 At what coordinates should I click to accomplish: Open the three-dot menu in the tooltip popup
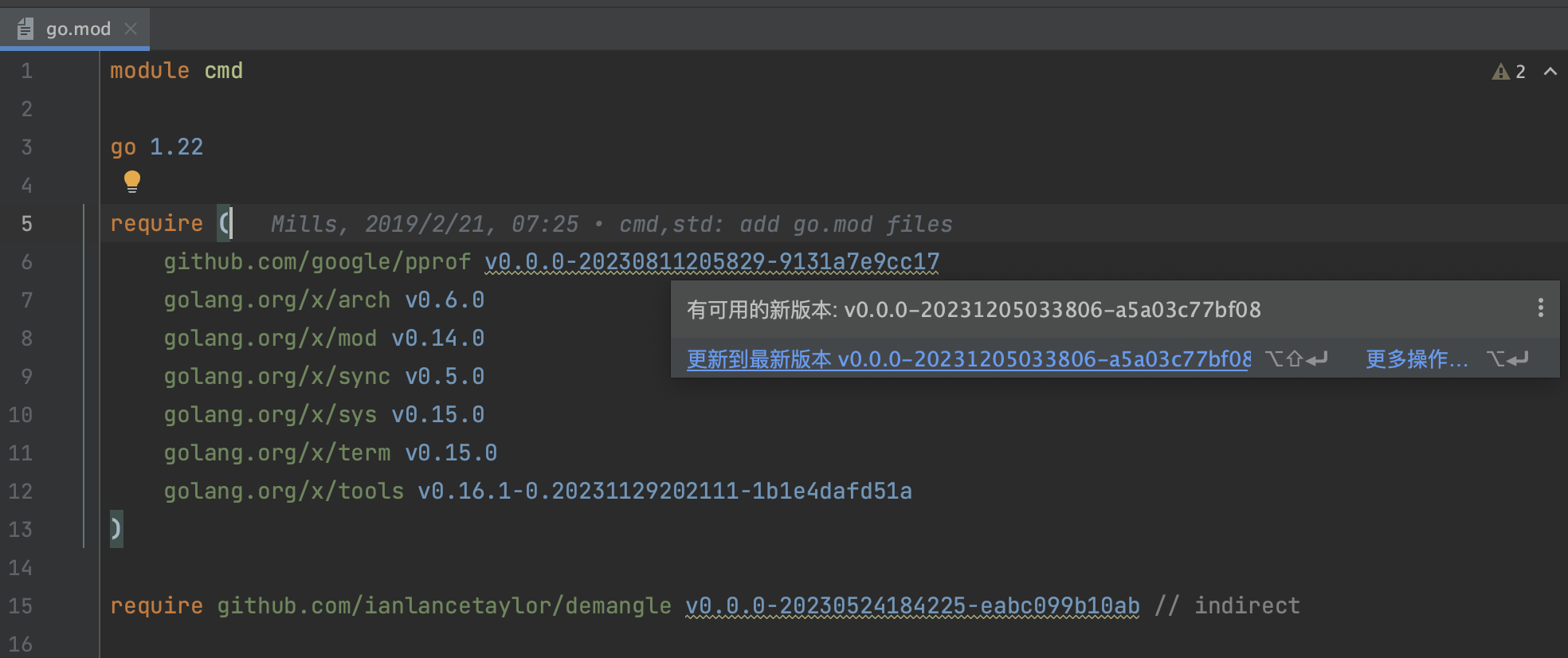click(x=1540, y=308)
